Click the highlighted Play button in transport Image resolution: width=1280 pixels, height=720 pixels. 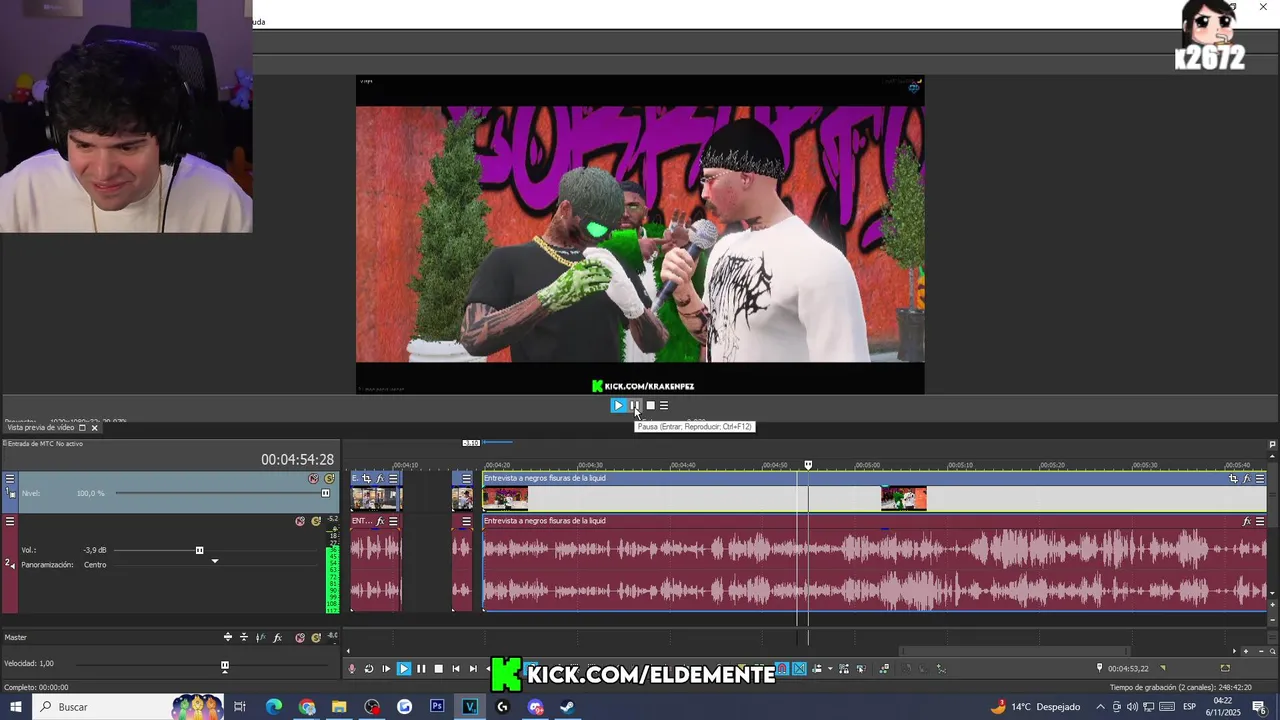point(404,669)
